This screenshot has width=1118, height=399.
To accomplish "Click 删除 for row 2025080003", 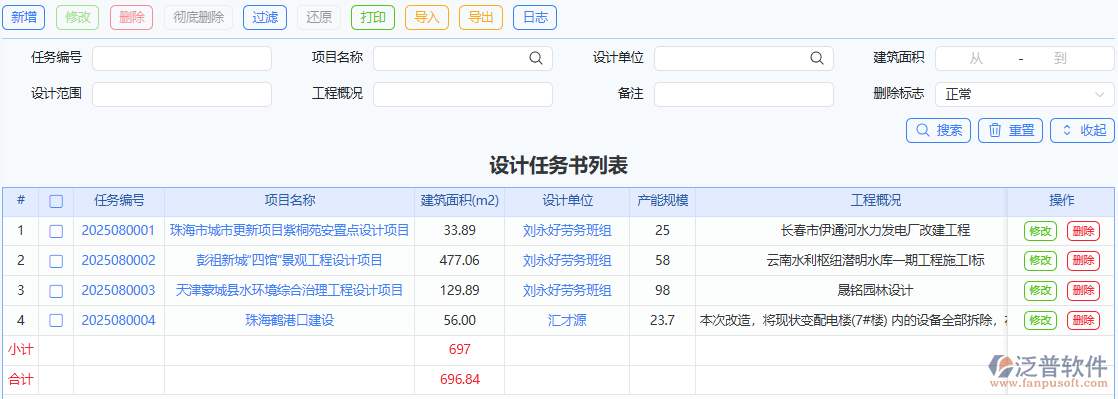I will pos(1083,291).
